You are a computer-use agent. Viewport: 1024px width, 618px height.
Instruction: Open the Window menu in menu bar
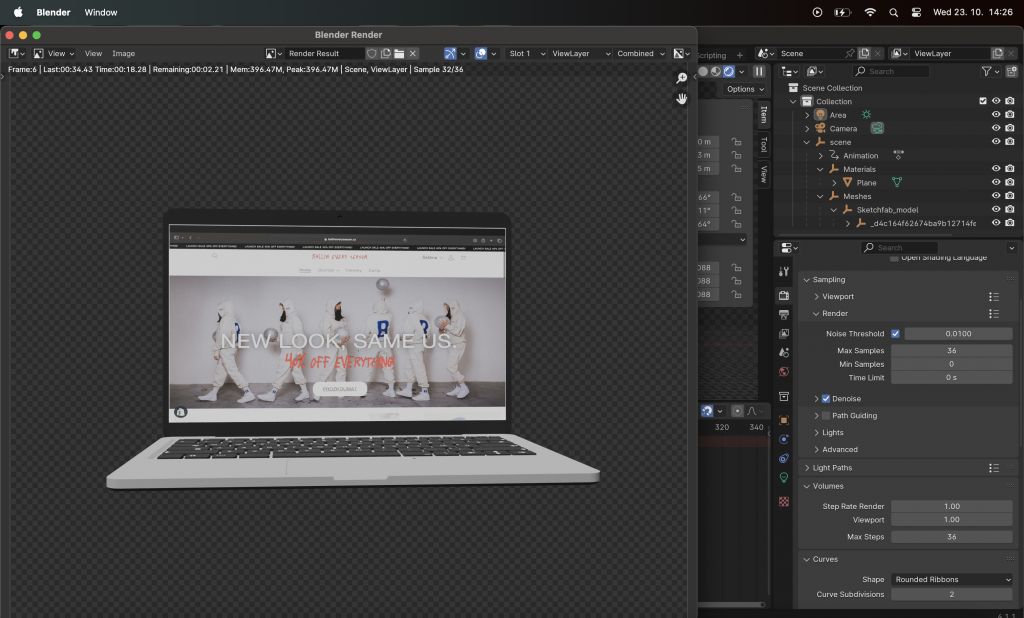tap(101, 12)
